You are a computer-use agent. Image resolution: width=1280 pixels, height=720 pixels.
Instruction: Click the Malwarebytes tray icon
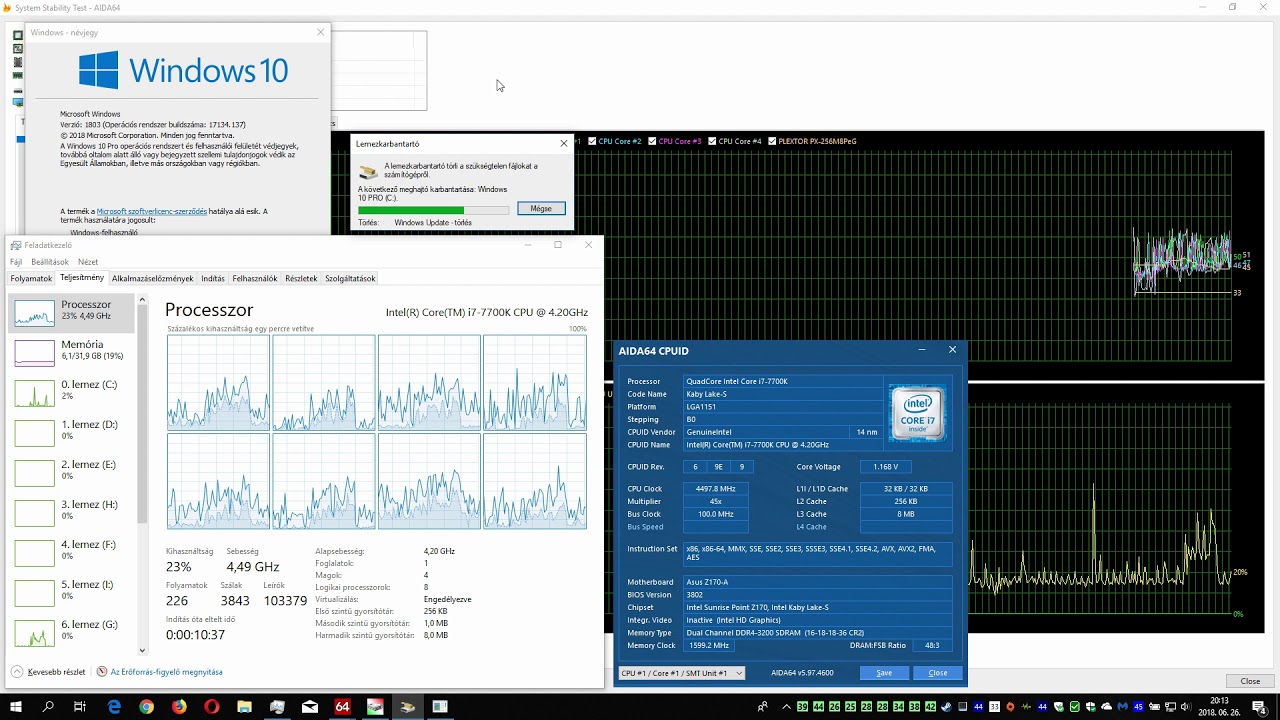pyautogui.click(x=1122, y=707)
